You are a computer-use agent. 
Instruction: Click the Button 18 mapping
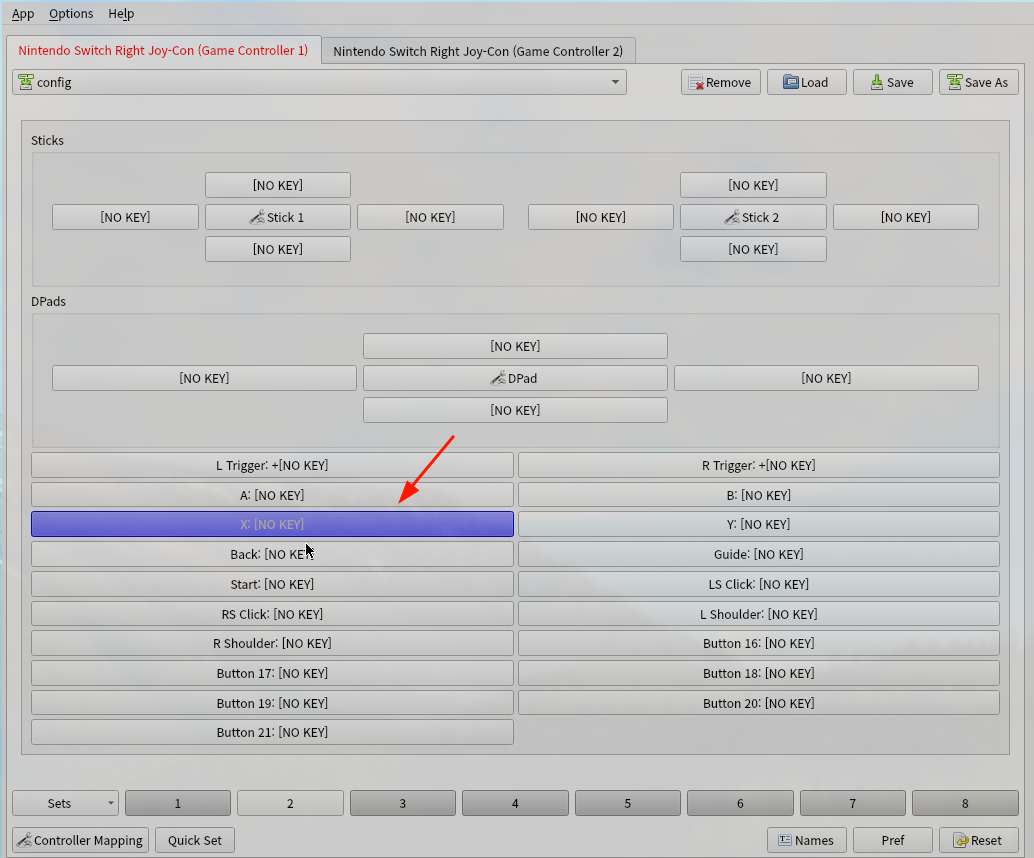click(759, 673)
